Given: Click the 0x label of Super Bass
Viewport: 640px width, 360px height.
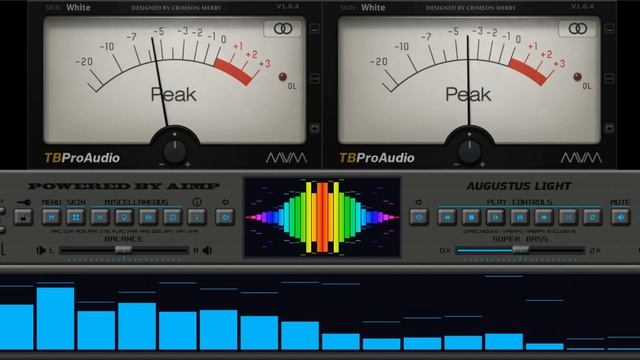Looking at the screenshot, I should (445, 251).
